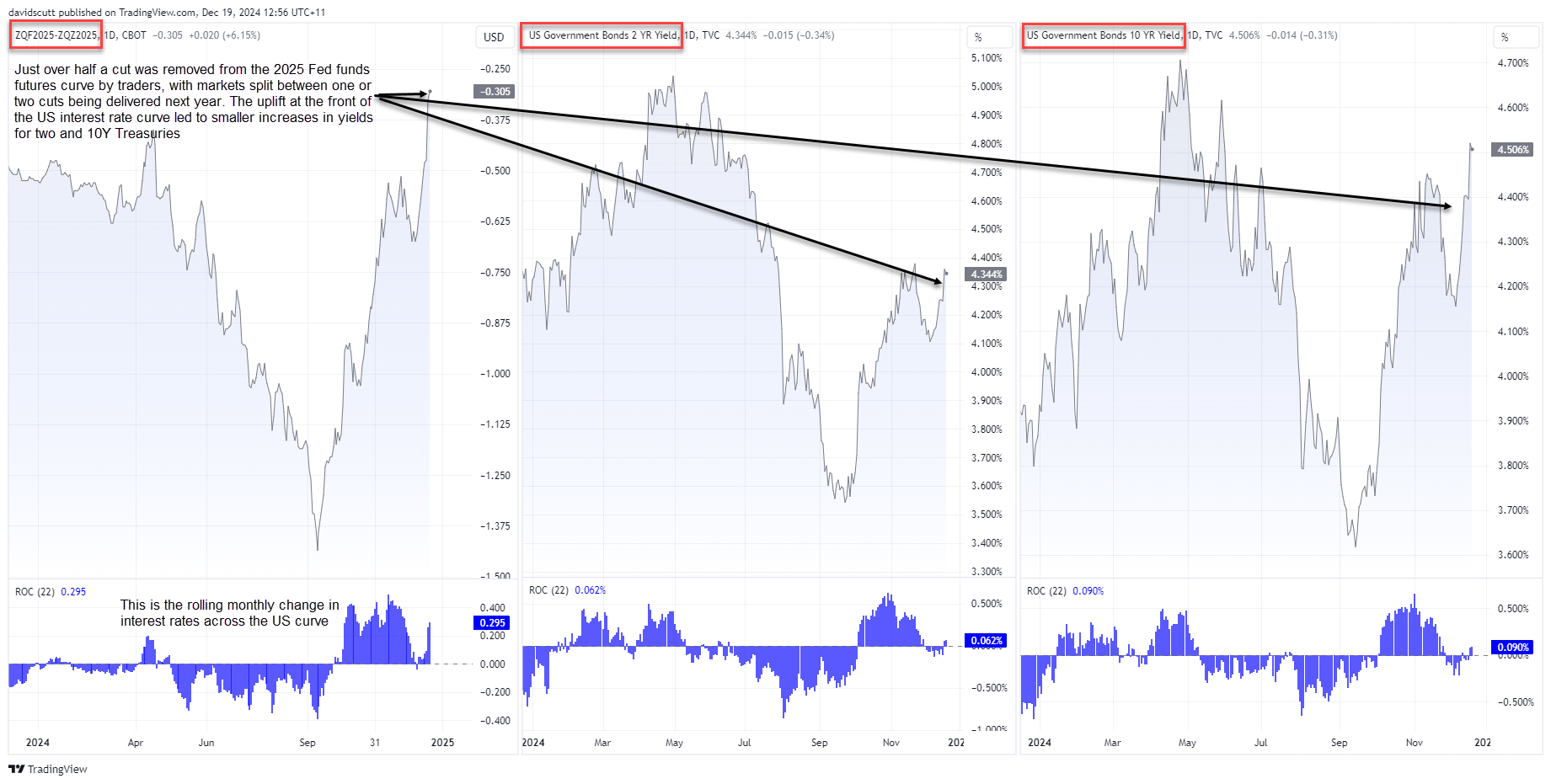Click the 'Nov' date on 2 YR yield axis
This screenshot has width=1551, height=784.
pyautogui.click(x=891, y=743)
